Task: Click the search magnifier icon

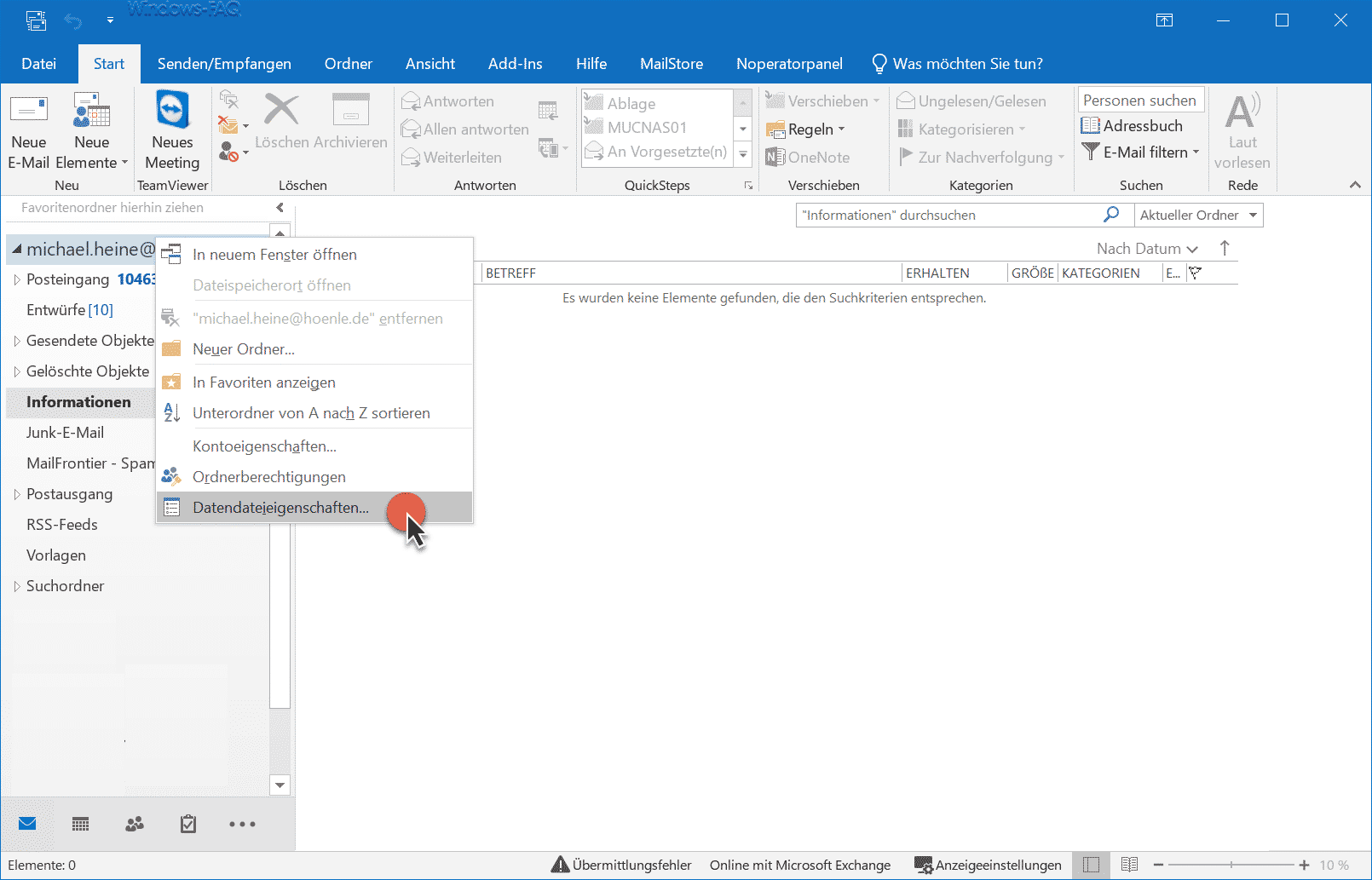Action: click(1111, 215)
